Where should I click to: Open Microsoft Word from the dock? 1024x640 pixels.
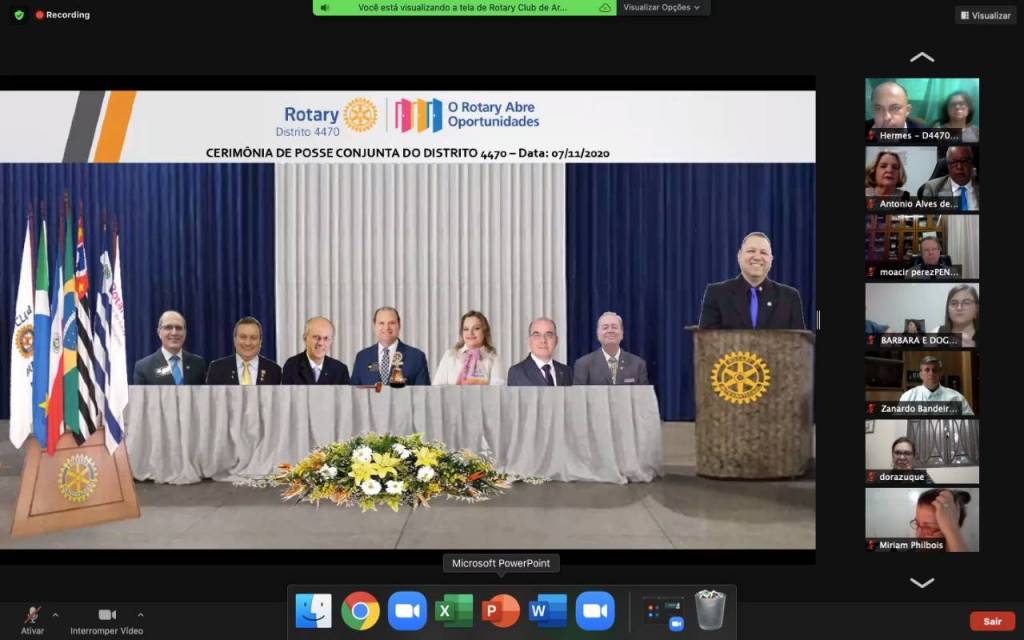pyautogui.click(x=548, y=610)
